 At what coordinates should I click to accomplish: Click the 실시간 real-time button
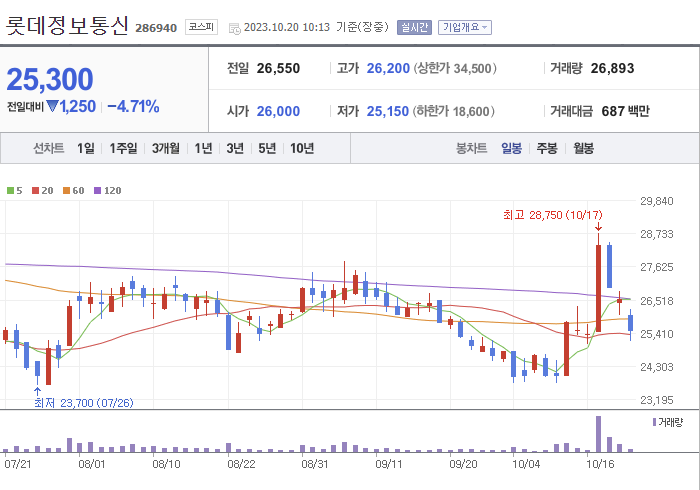pos(414,27)
